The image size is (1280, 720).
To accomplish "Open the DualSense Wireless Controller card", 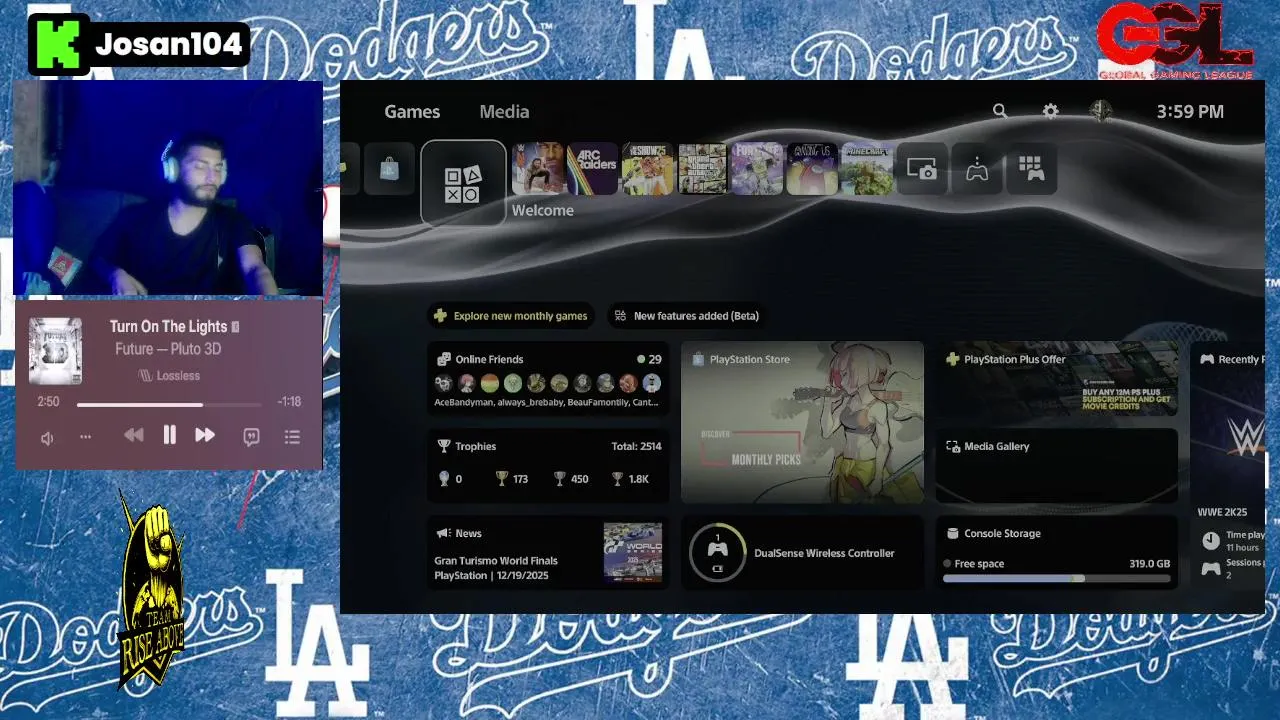I will click(802, 553).
